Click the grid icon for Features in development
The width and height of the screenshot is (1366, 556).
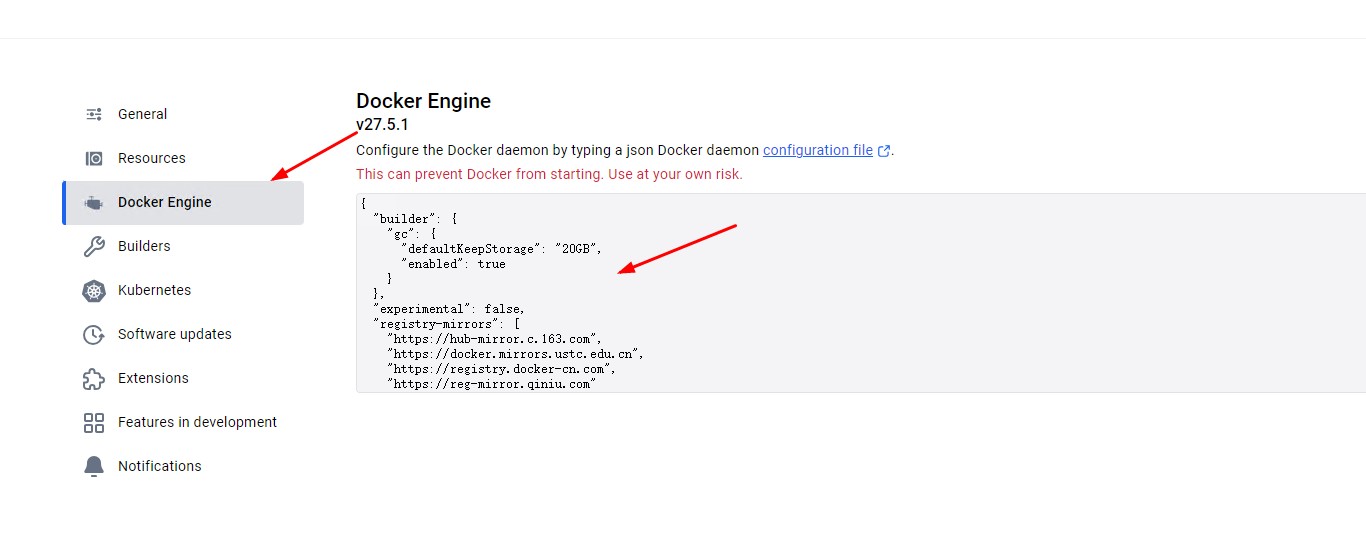pyautogui.click(x=94, y=423)
